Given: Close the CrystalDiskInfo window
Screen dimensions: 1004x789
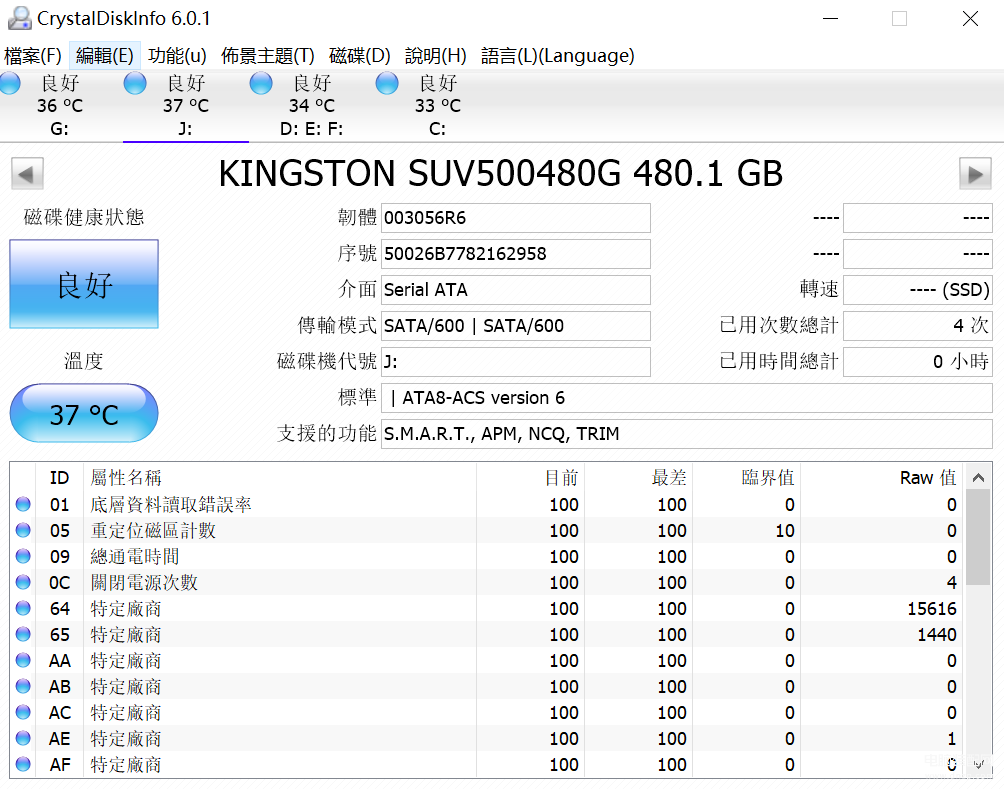Looking at the screenshot, I should [970, 19].
